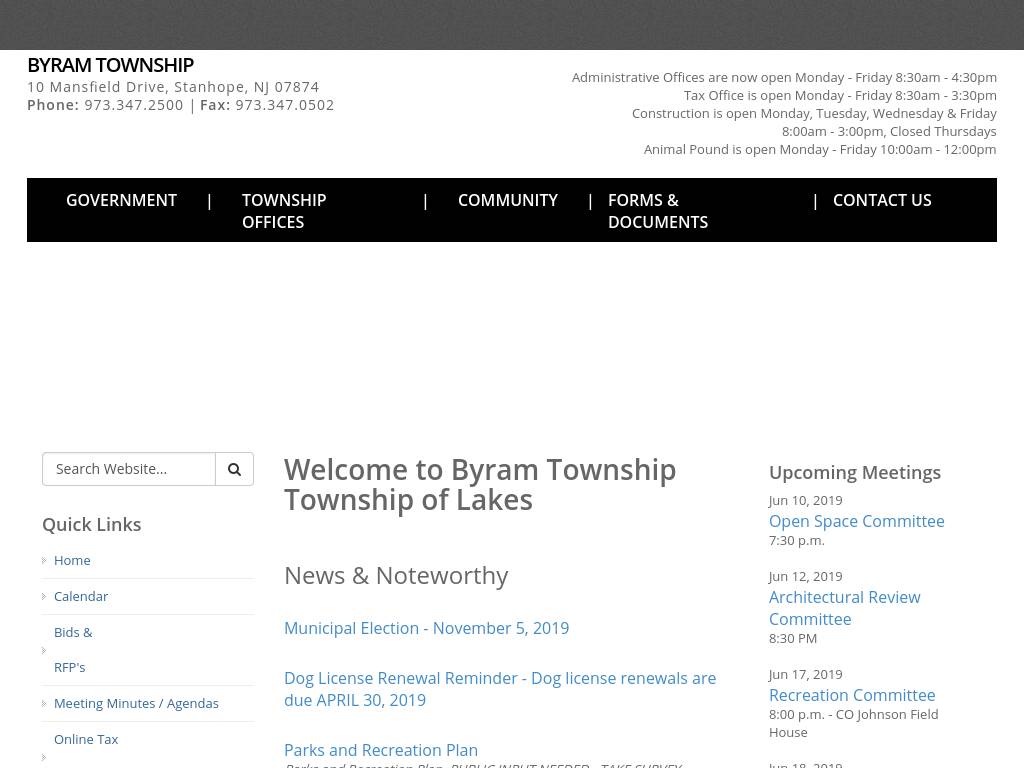Screen dimensions: 1024x768
Task: Open Architectural Review Committee meeting link
Action: point(844,608)
